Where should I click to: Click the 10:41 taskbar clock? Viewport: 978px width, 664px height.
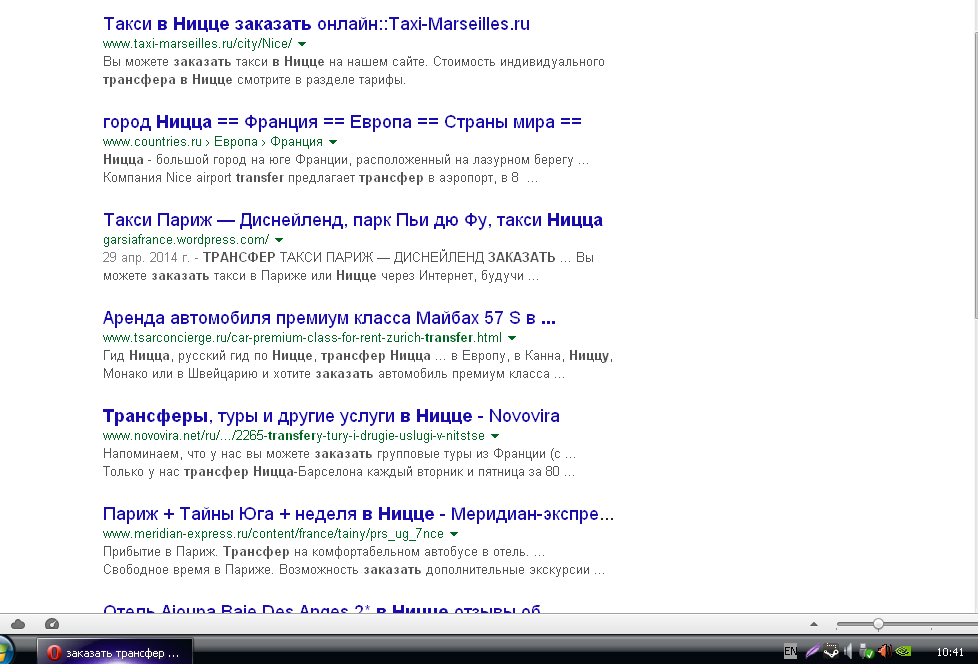click(950, 652)
